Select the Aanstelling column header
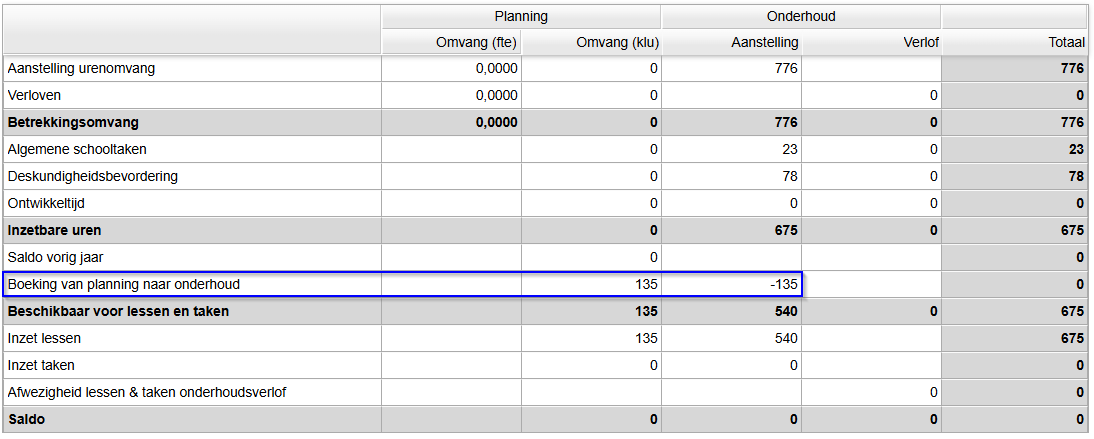1094x439 pixels. click(x=731, y=43)
